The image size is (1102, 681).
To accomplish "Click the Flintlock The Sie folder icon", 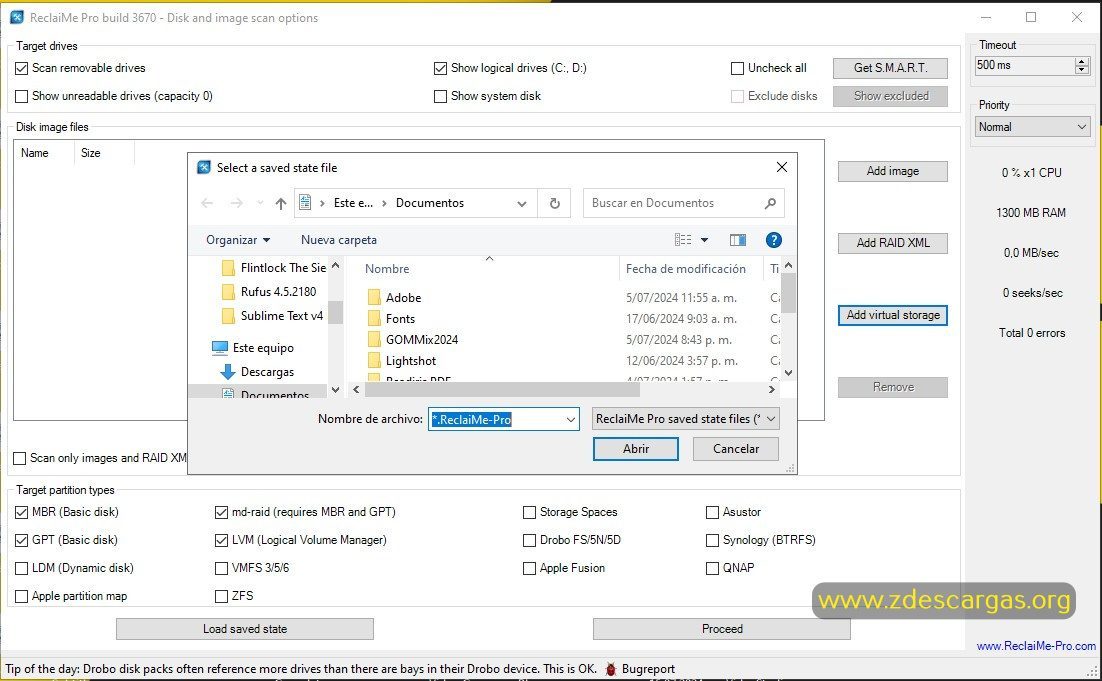I will [x=228, y=268].
